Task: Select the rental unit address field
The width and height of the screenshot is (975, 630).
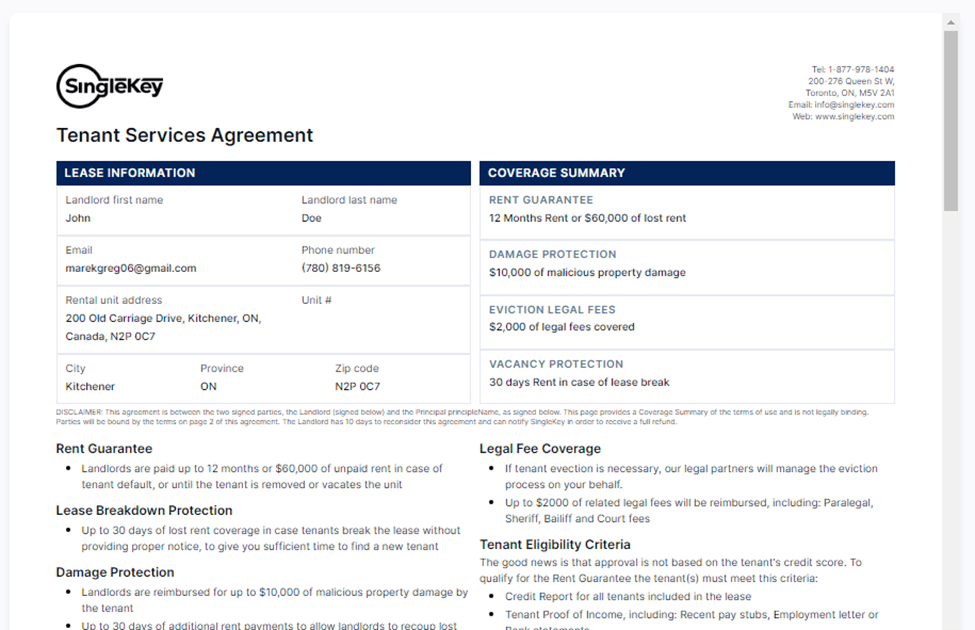Action: click(163, 327)
